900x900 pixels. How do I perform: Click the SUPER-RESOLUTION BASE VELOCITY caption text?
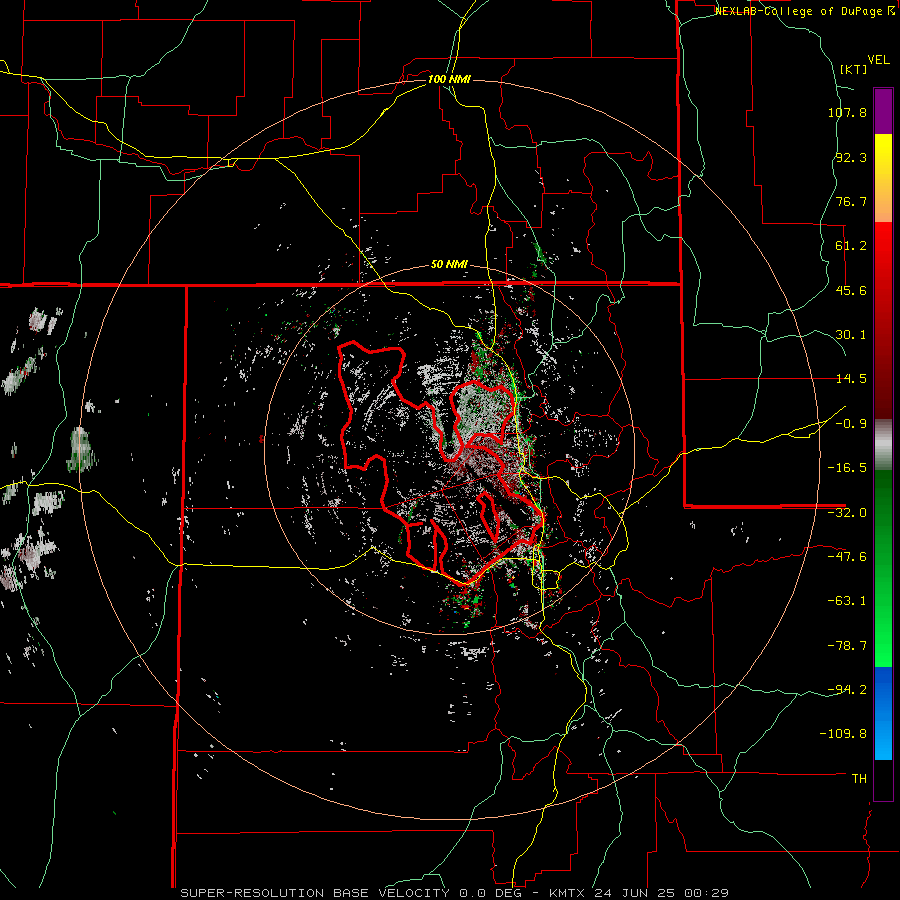[317, 893]
